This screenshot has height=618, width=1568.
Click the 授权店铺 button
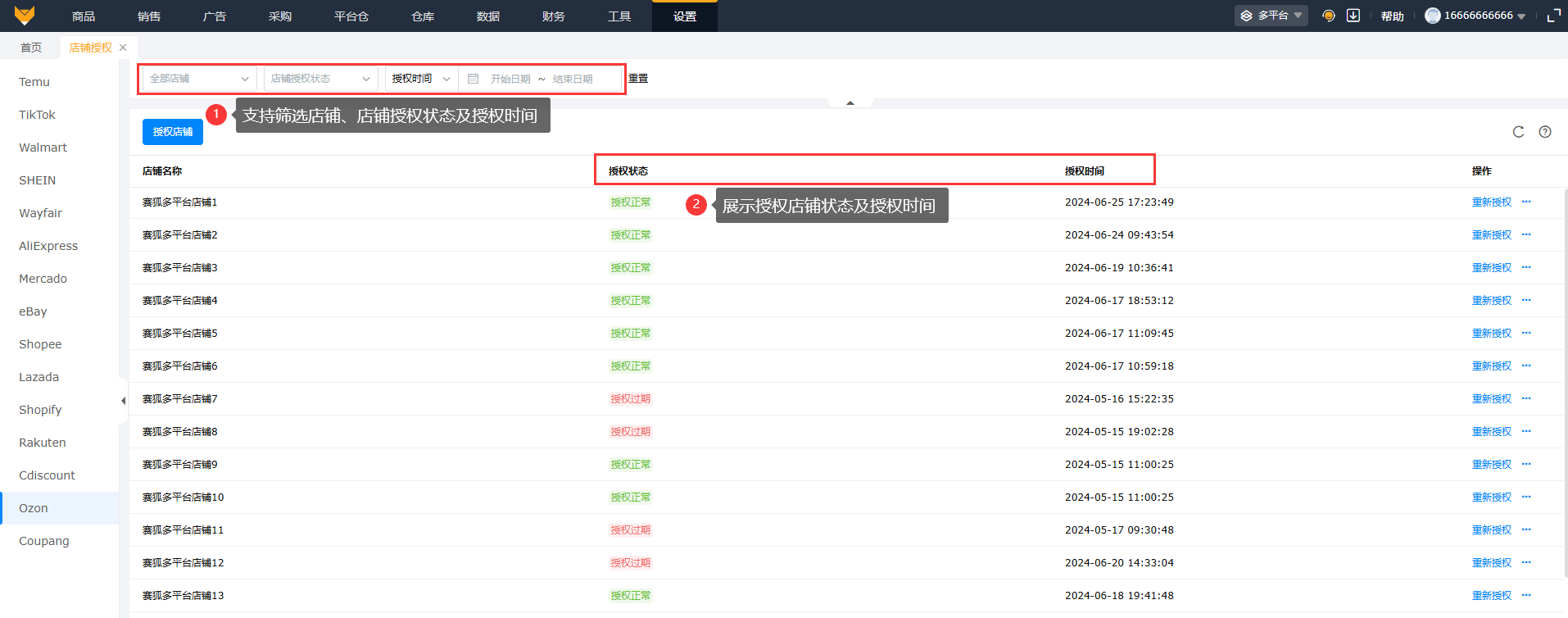pyautogui.click(x=173, y=132)
